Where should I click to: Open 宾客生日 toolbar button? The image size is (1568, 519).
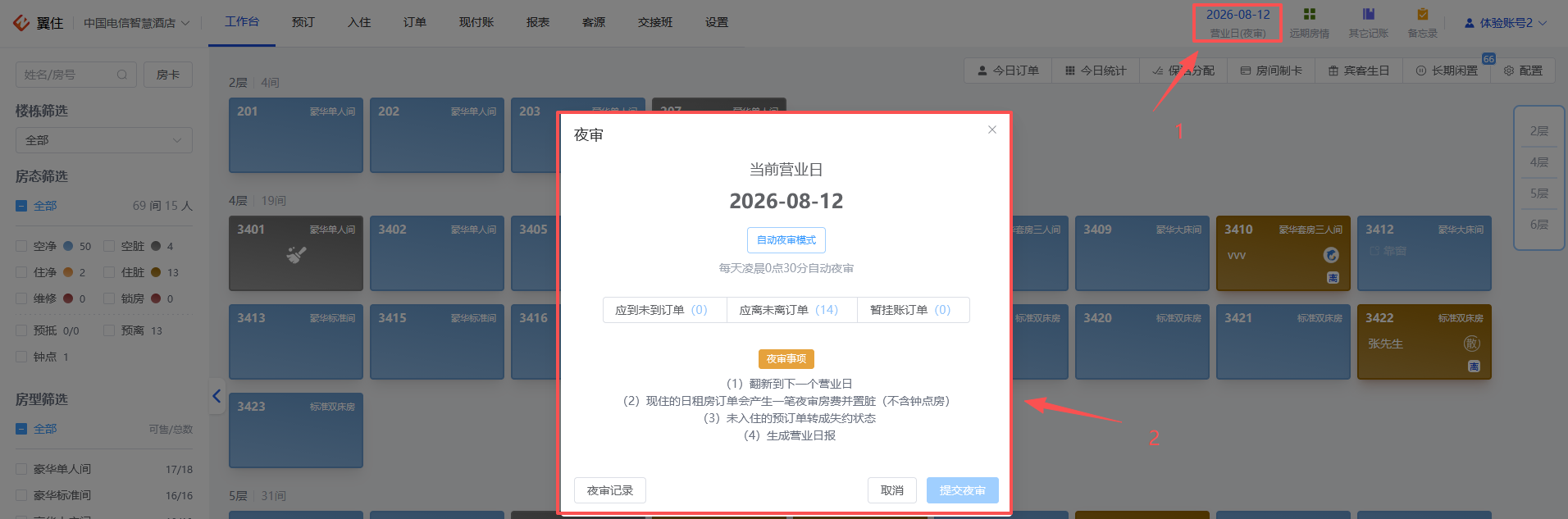pyautogui.click(x=1359, y=71)
